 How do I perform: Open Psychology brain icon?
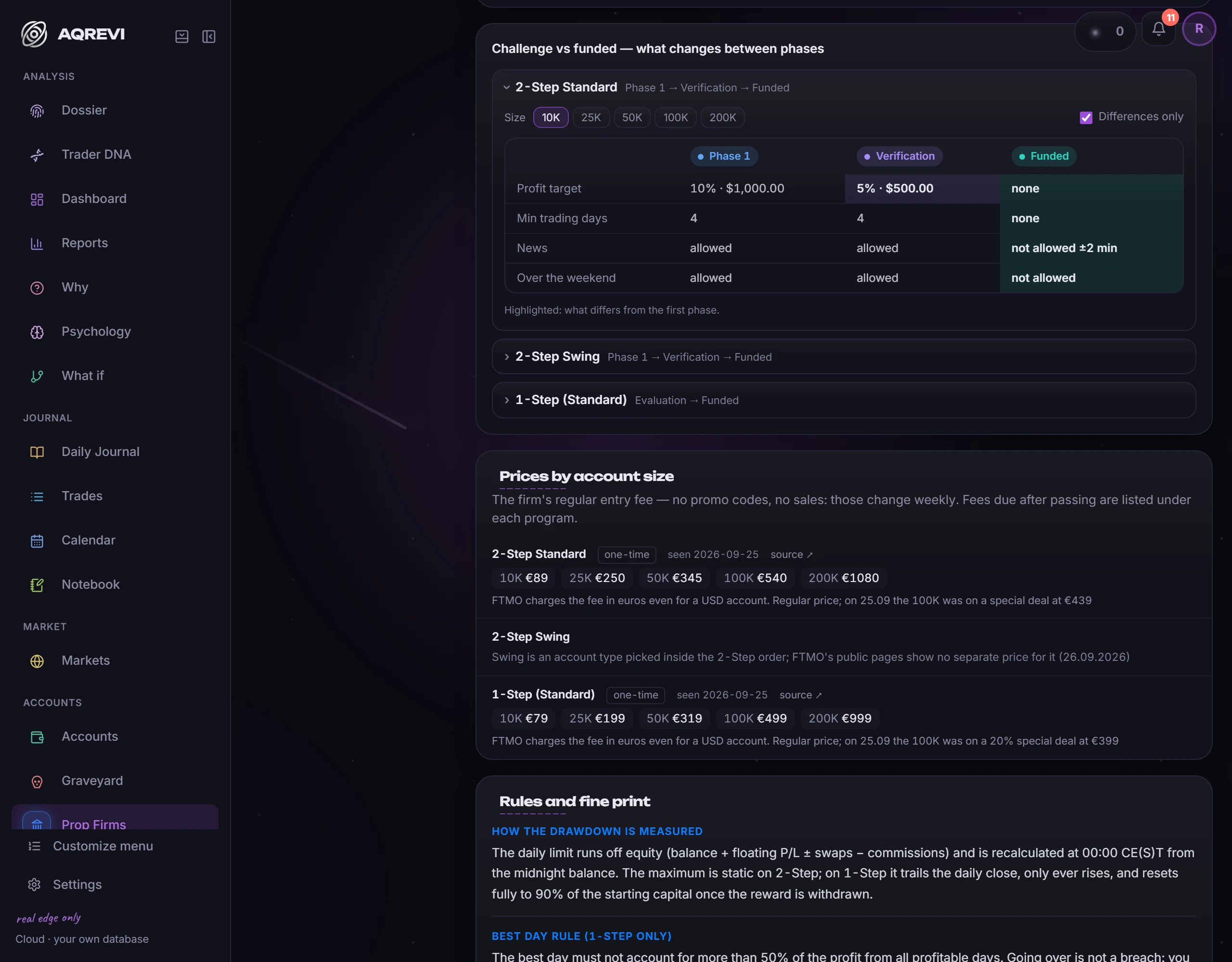(37, 332)
